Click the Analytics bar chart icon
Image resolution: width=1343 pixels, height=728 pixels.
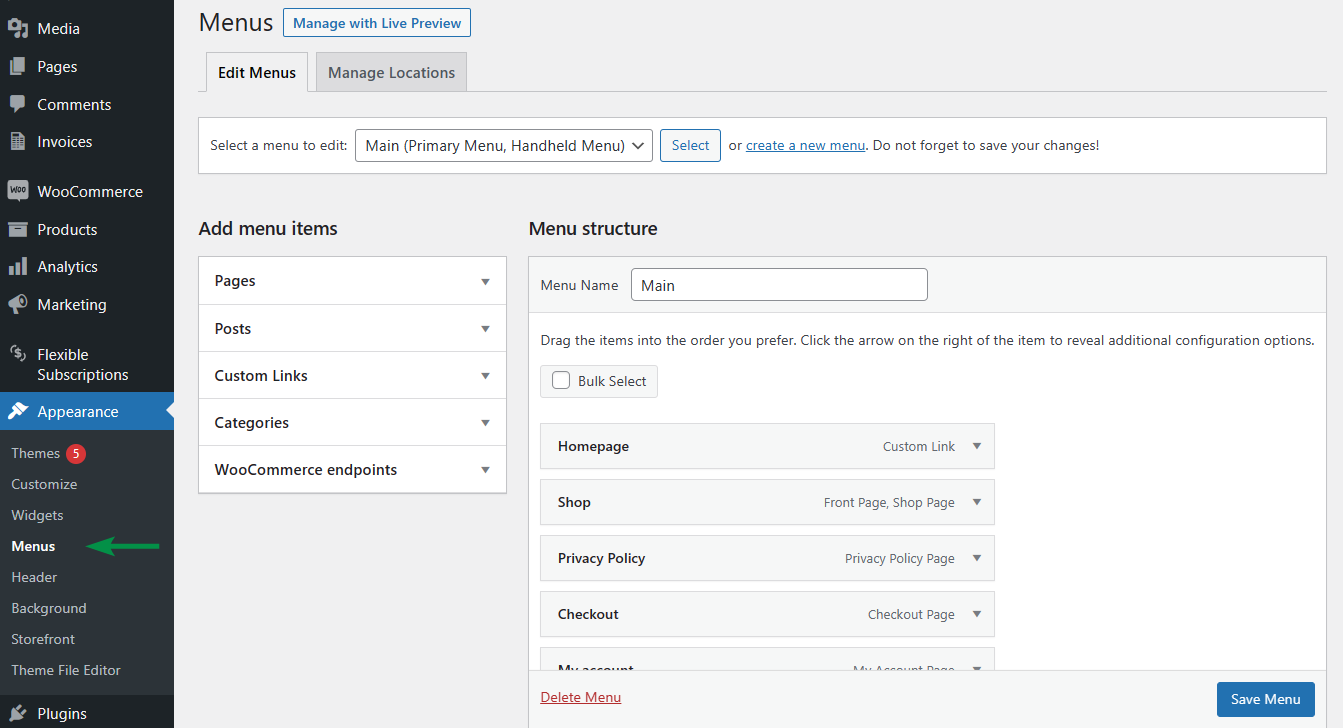pos(18,267)
